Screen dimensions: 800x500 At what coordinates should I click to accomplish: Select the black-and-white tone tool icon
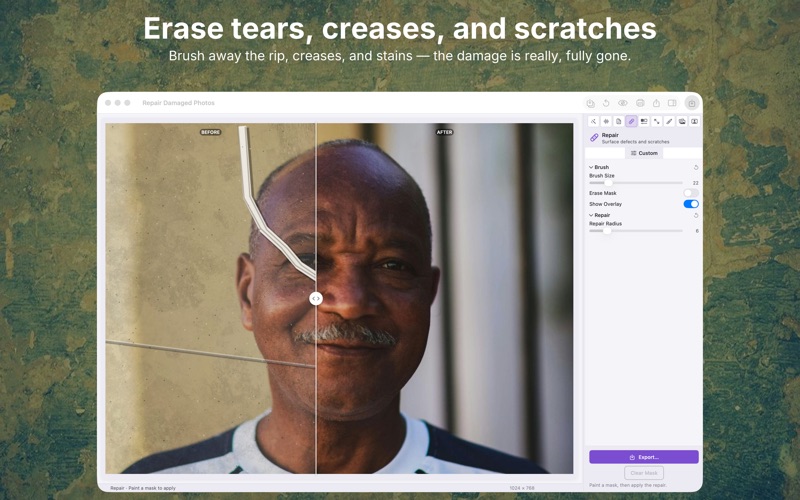click(644, 121)
